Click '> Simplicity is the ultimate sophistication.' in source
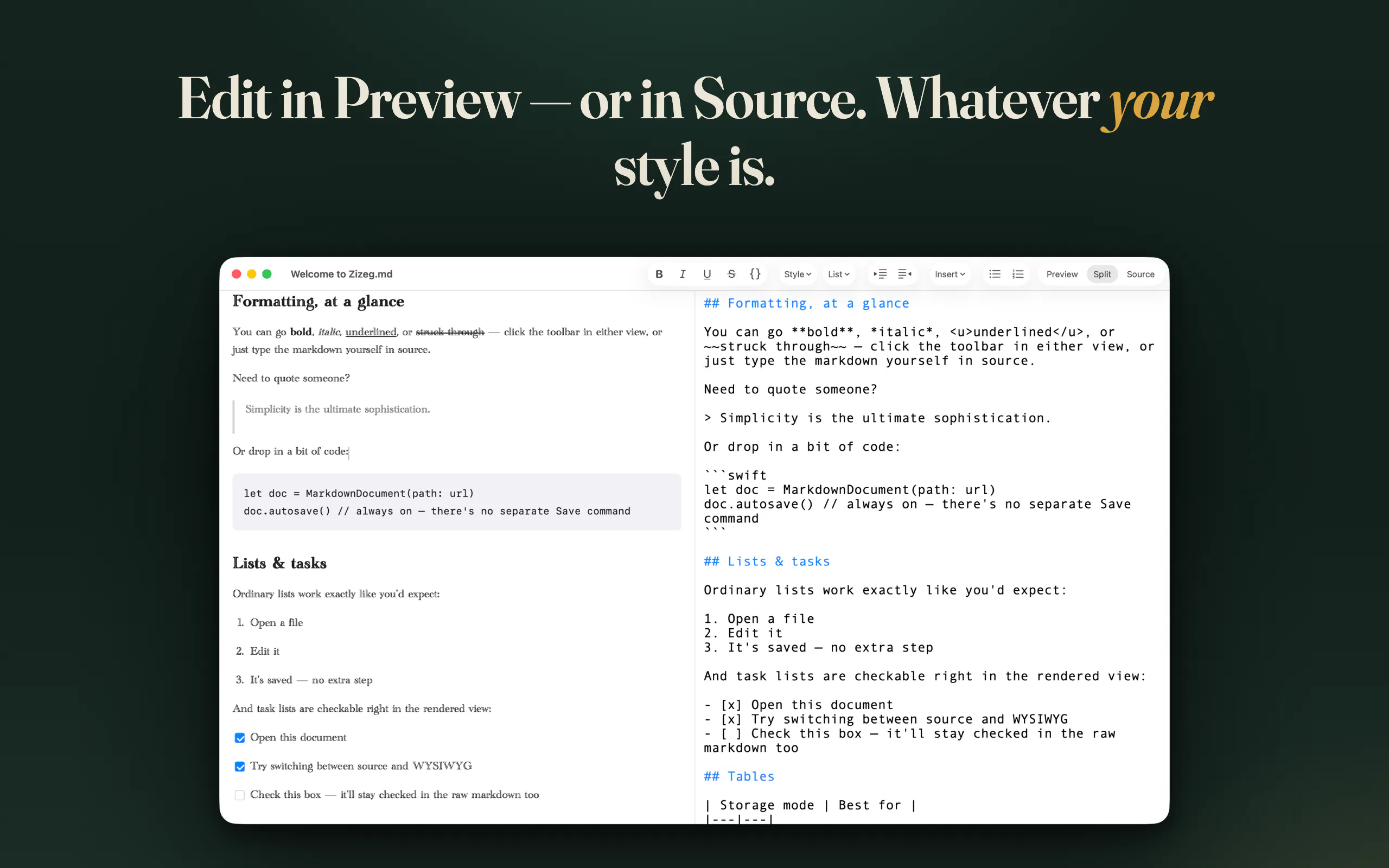This screenshot has width=1389, height=868. (877, 418)
